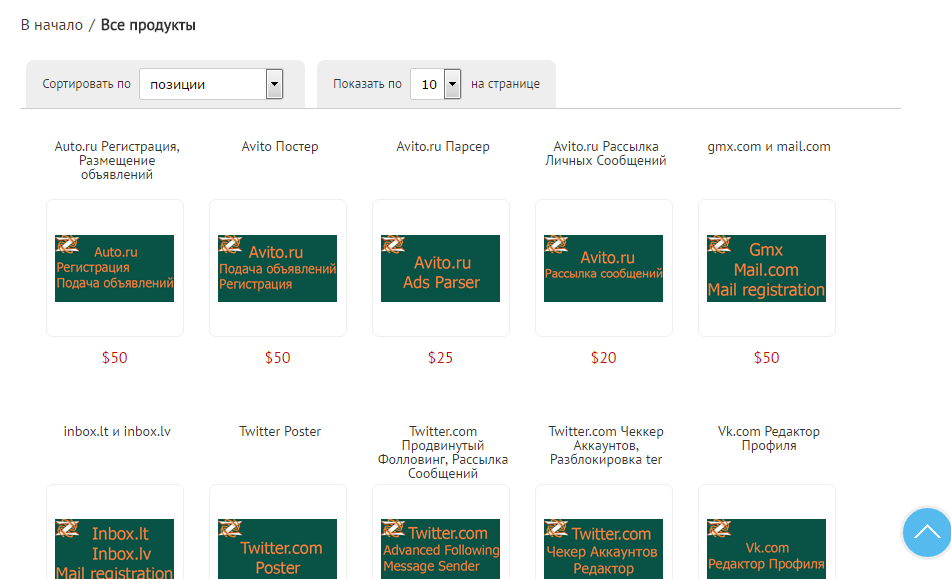
Task: Open 'Twitter Poster' product title
Action: click(x=280, y=431)
